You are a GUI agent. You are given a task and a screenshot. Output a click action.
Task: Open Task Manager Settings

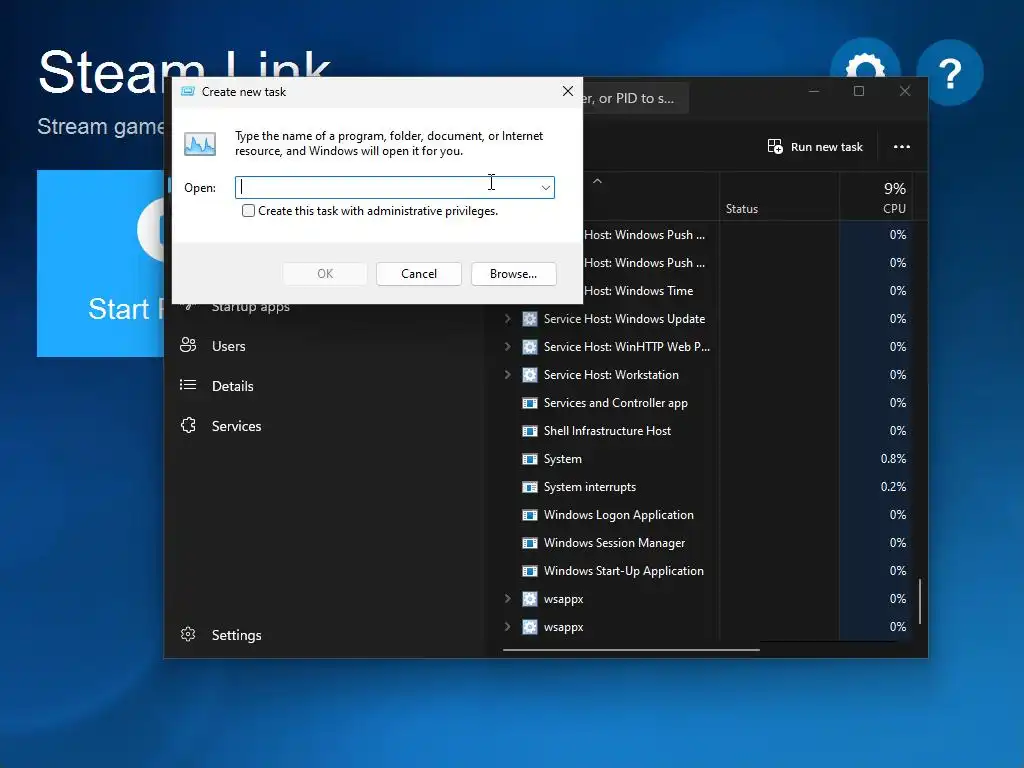click(x=236, y=635)
